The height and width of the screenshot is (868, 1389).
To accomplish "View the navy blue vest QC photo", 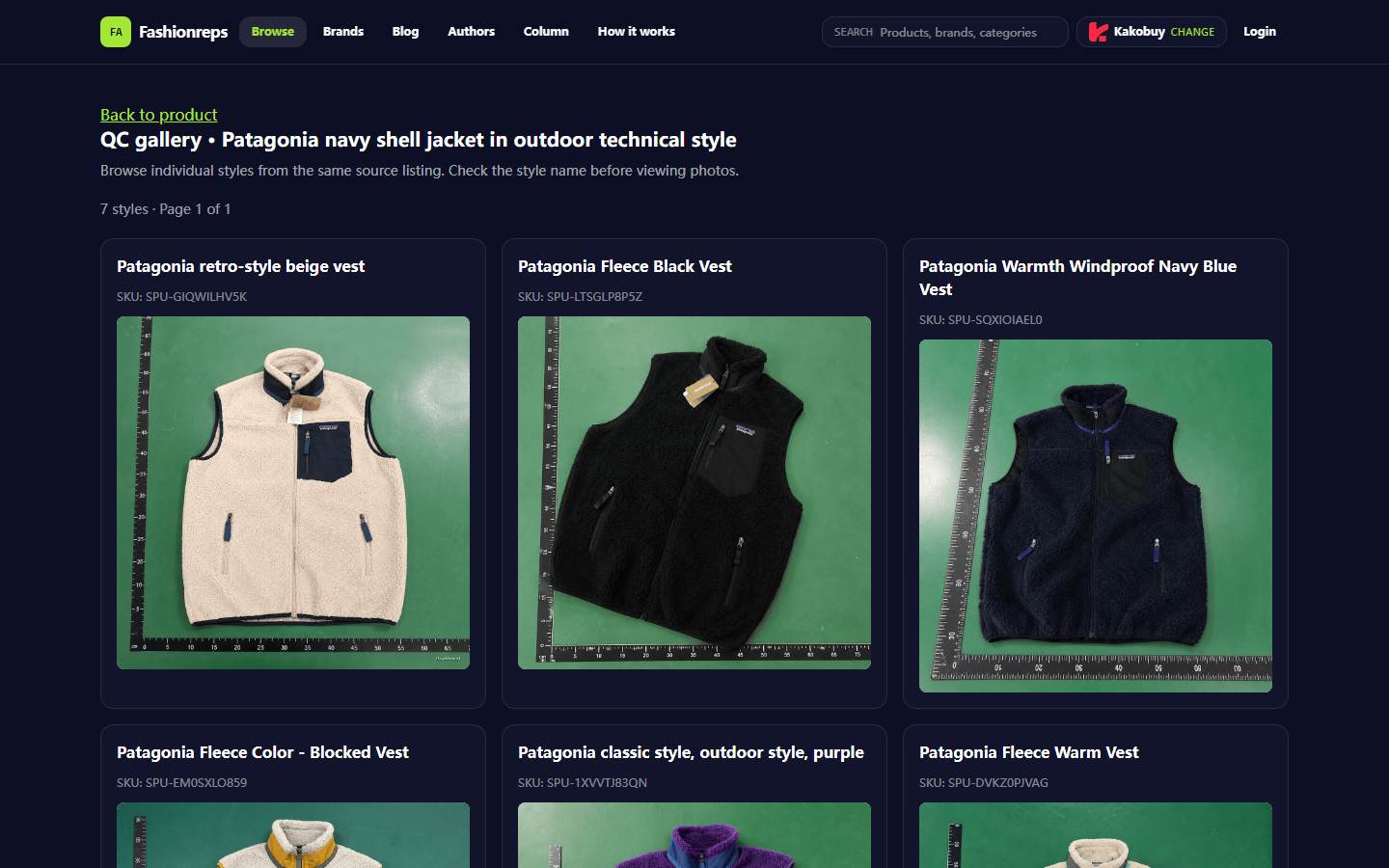I will [1096, 516].
